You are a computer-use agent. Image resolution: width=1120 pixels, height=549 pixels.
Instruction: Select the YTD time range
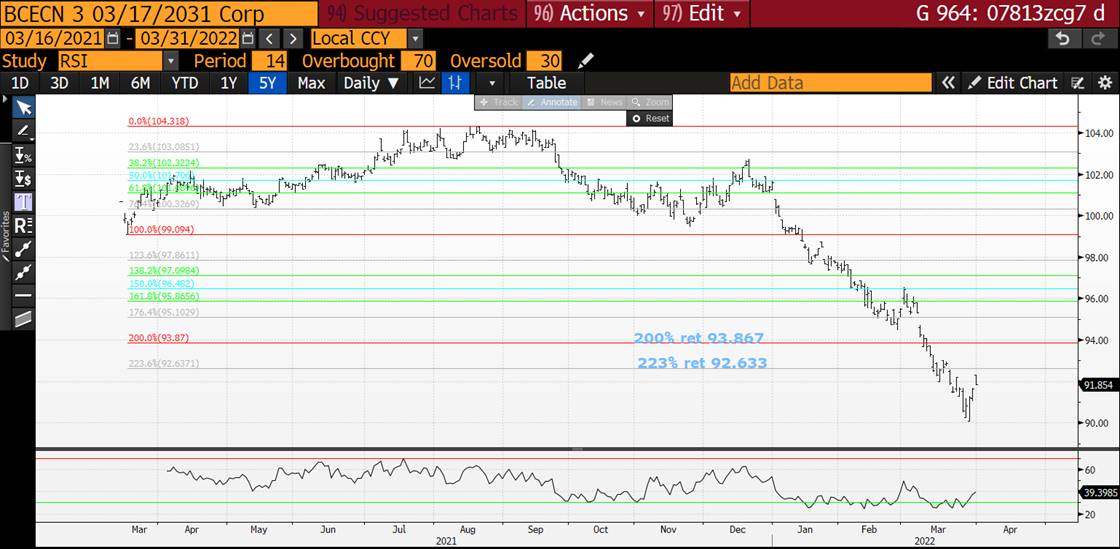pyautogui.click(x=185, y=83)
